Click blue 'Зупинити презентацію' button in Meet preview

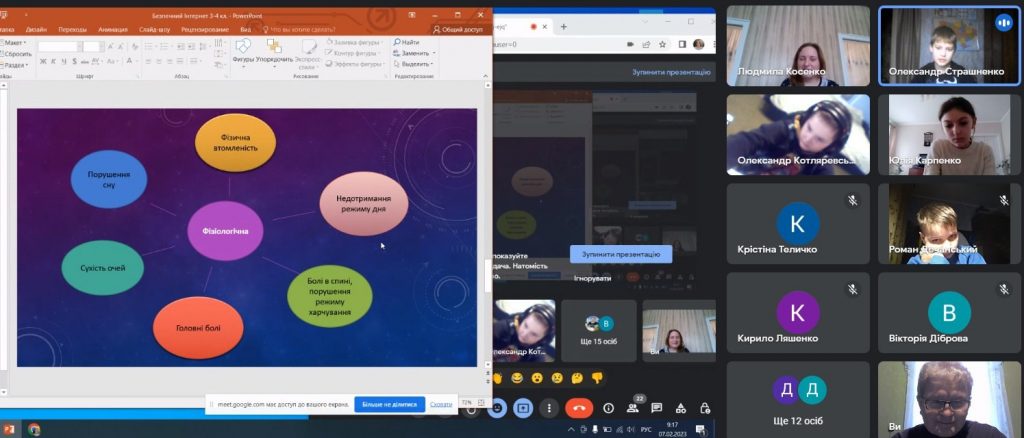pyautogui.click(x=620, y=254)
